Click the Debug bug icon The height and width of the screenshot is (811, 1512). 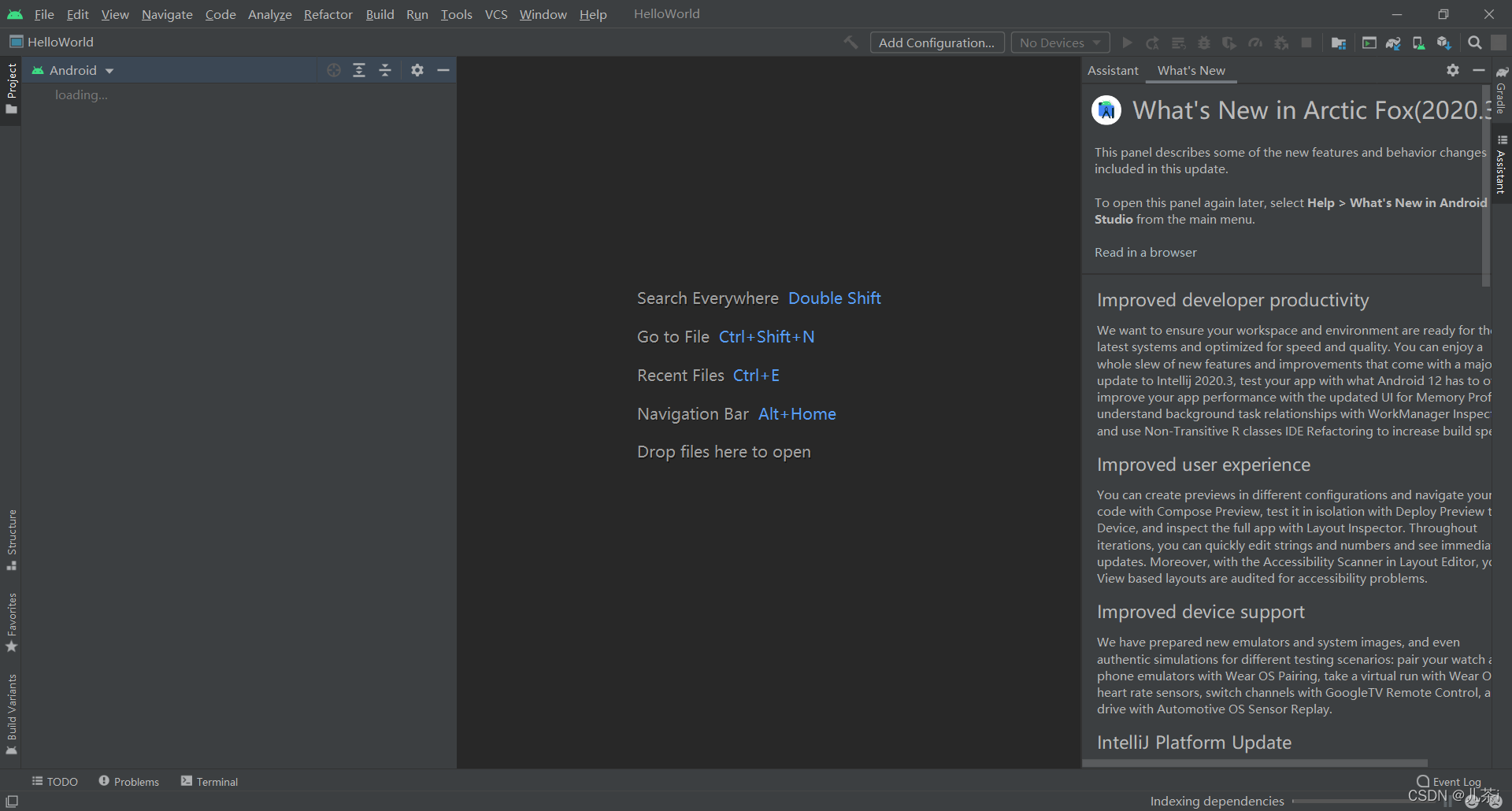pos(1204,43)
